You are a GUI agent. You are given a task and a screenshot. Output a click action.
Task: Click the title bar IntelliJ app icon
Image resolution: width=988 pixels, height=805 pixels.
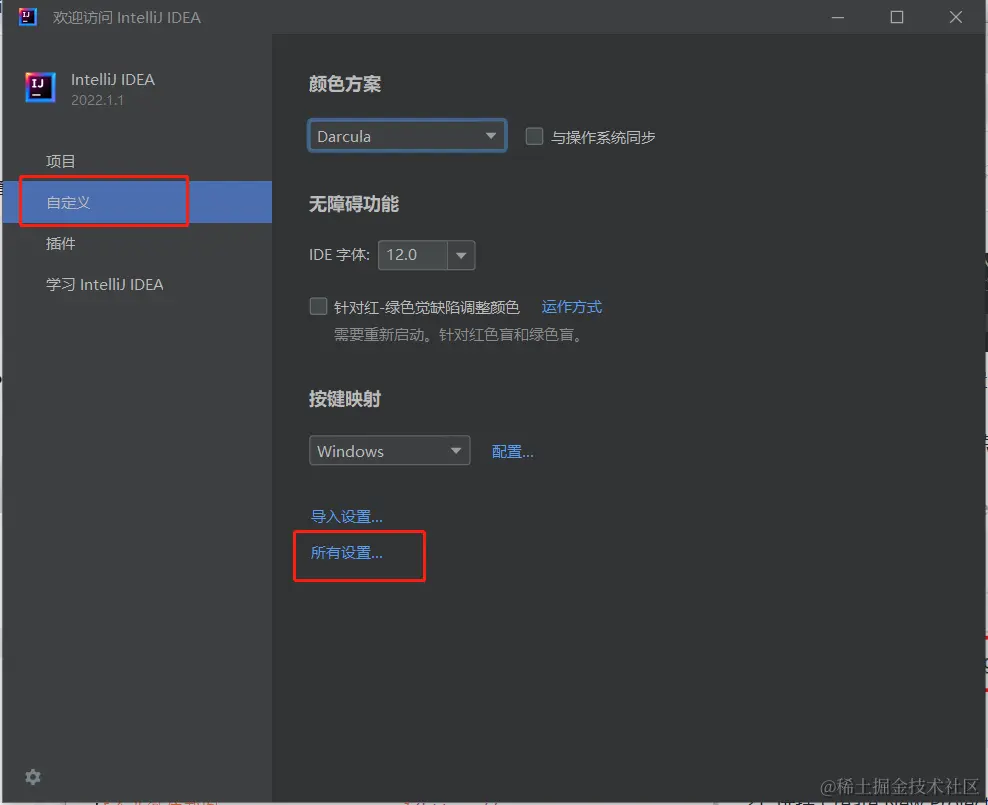[28, 17]
